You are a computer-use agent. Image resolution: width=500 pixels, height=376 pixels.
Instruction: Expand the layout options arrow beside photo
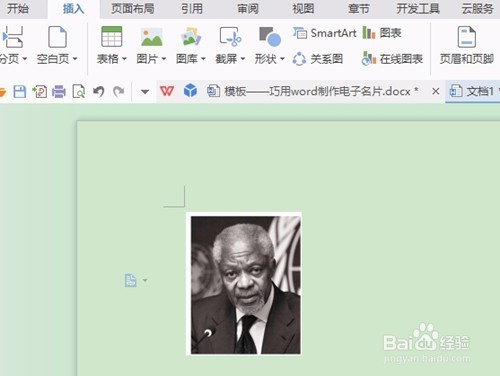pos(145,280)
